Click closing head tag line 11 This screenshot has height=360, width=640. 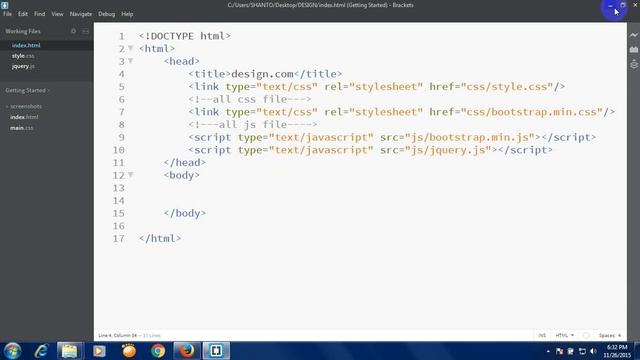pyautogui.click(x=184, y=162)
